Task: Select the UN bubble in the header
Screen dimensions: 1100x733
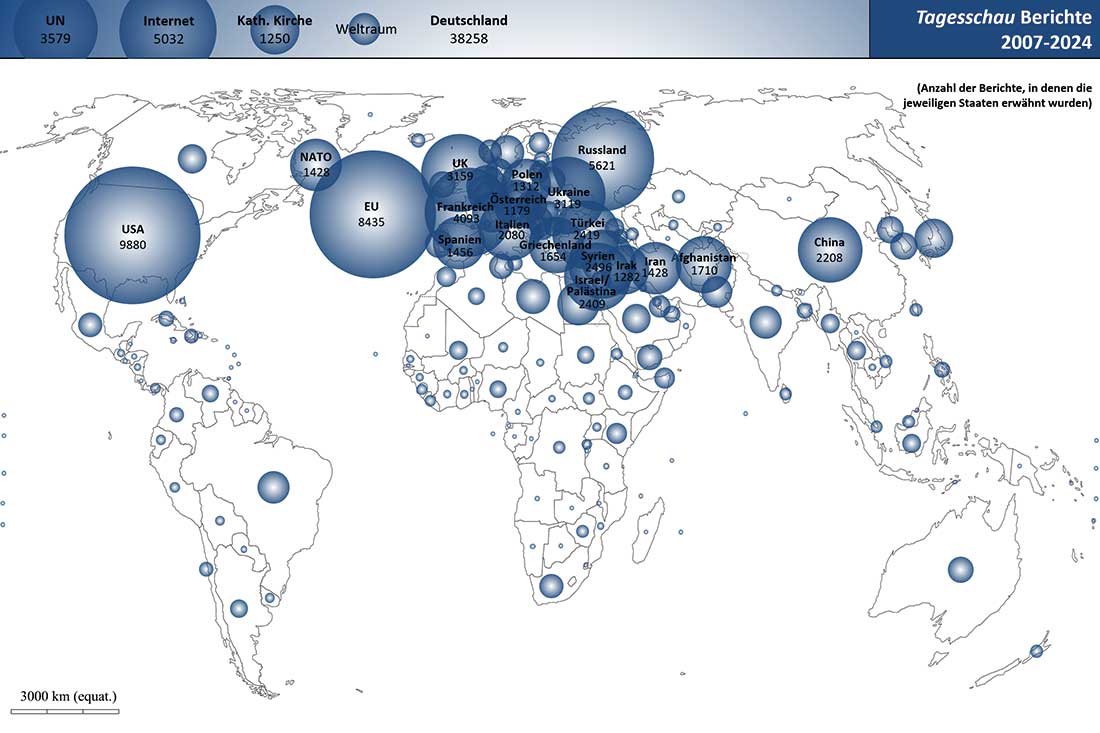Action: [x=55, y=29]
